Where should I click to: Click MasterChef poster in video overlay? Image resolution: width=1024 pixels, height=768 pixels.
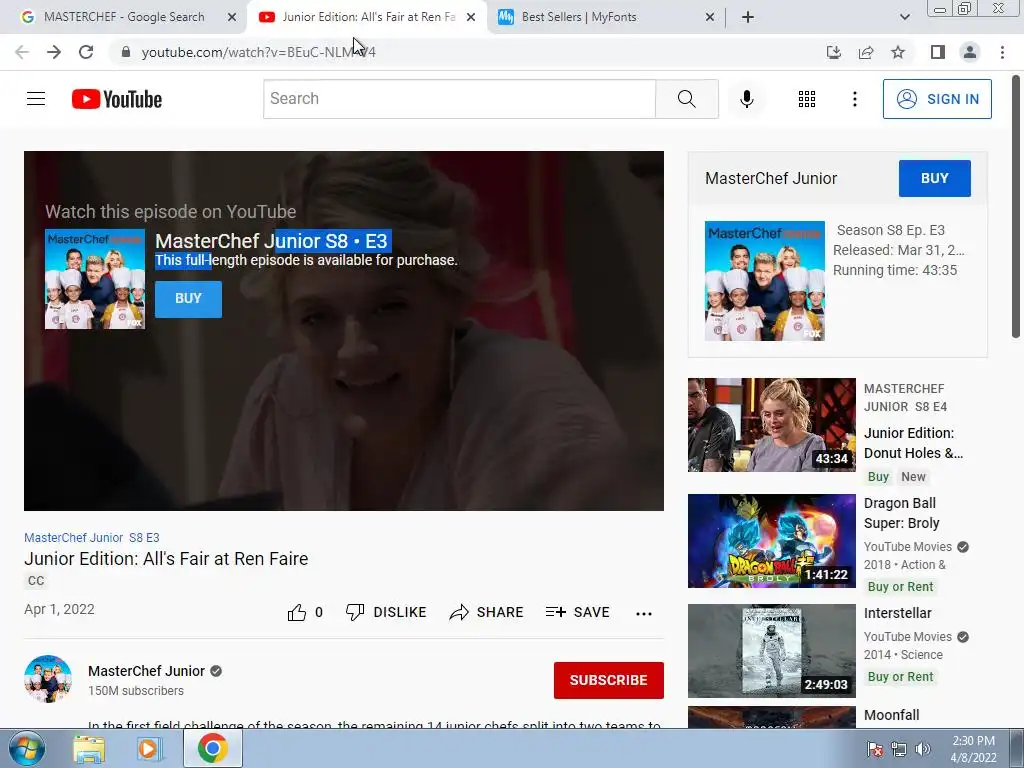pos(95,279)
